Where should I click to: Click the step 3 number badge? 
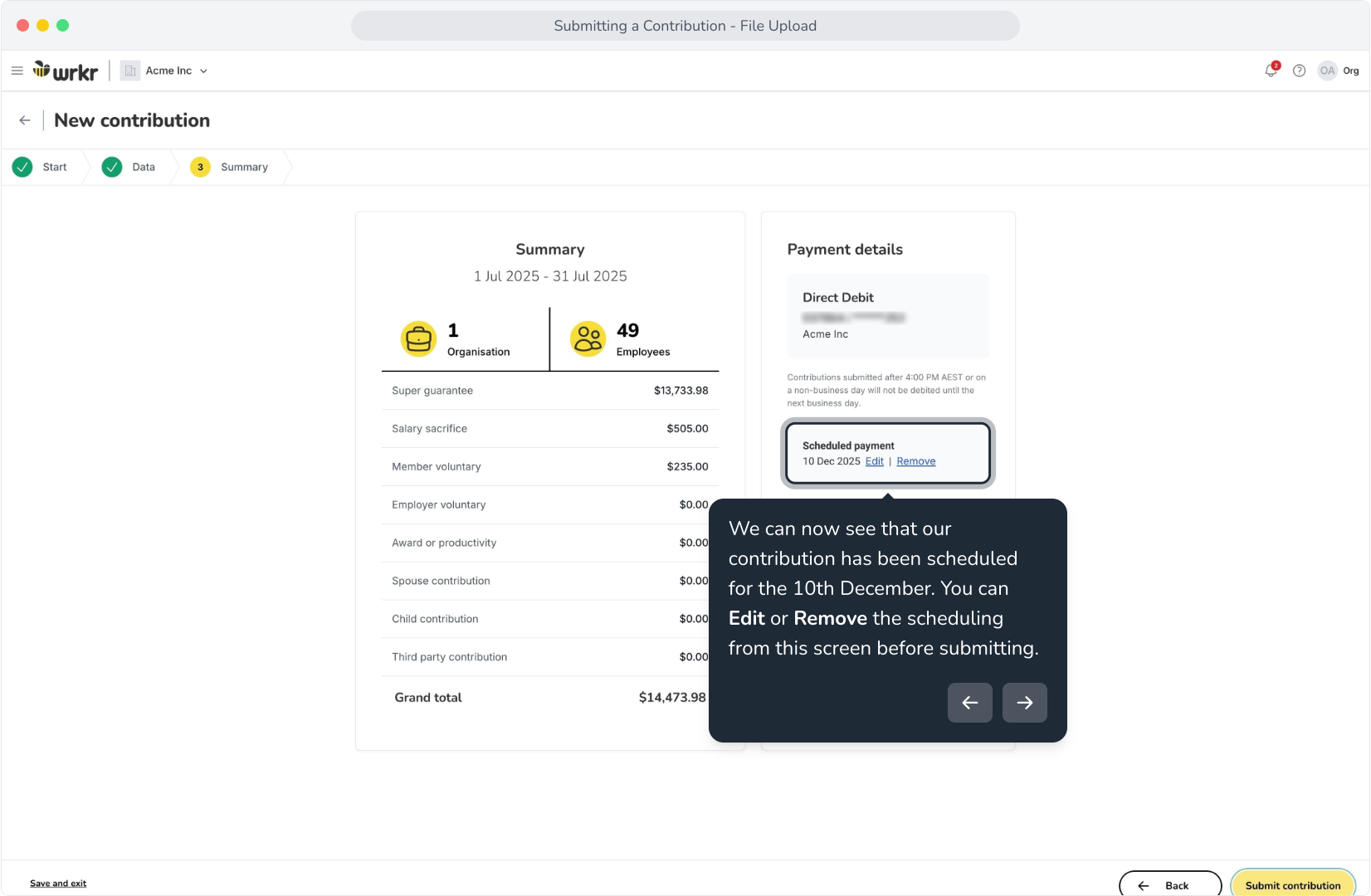point(200,168)
